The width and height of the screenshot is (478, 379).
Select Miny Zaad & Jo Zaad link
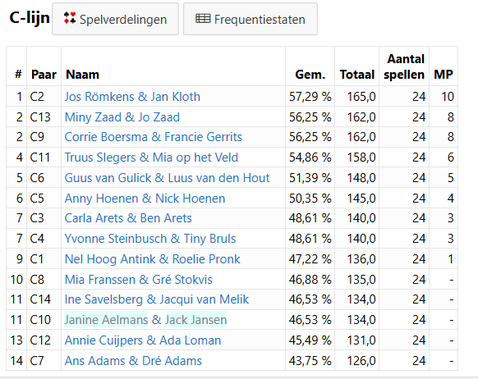[122, 117]
